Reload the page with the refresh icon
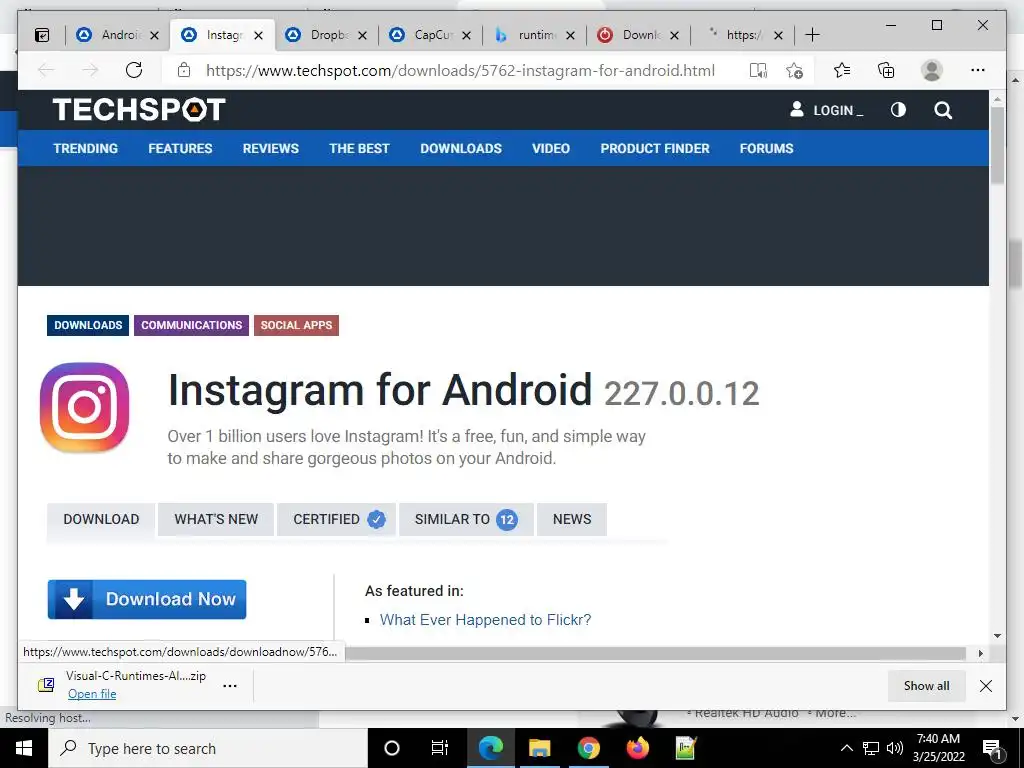 click(134, 71)
